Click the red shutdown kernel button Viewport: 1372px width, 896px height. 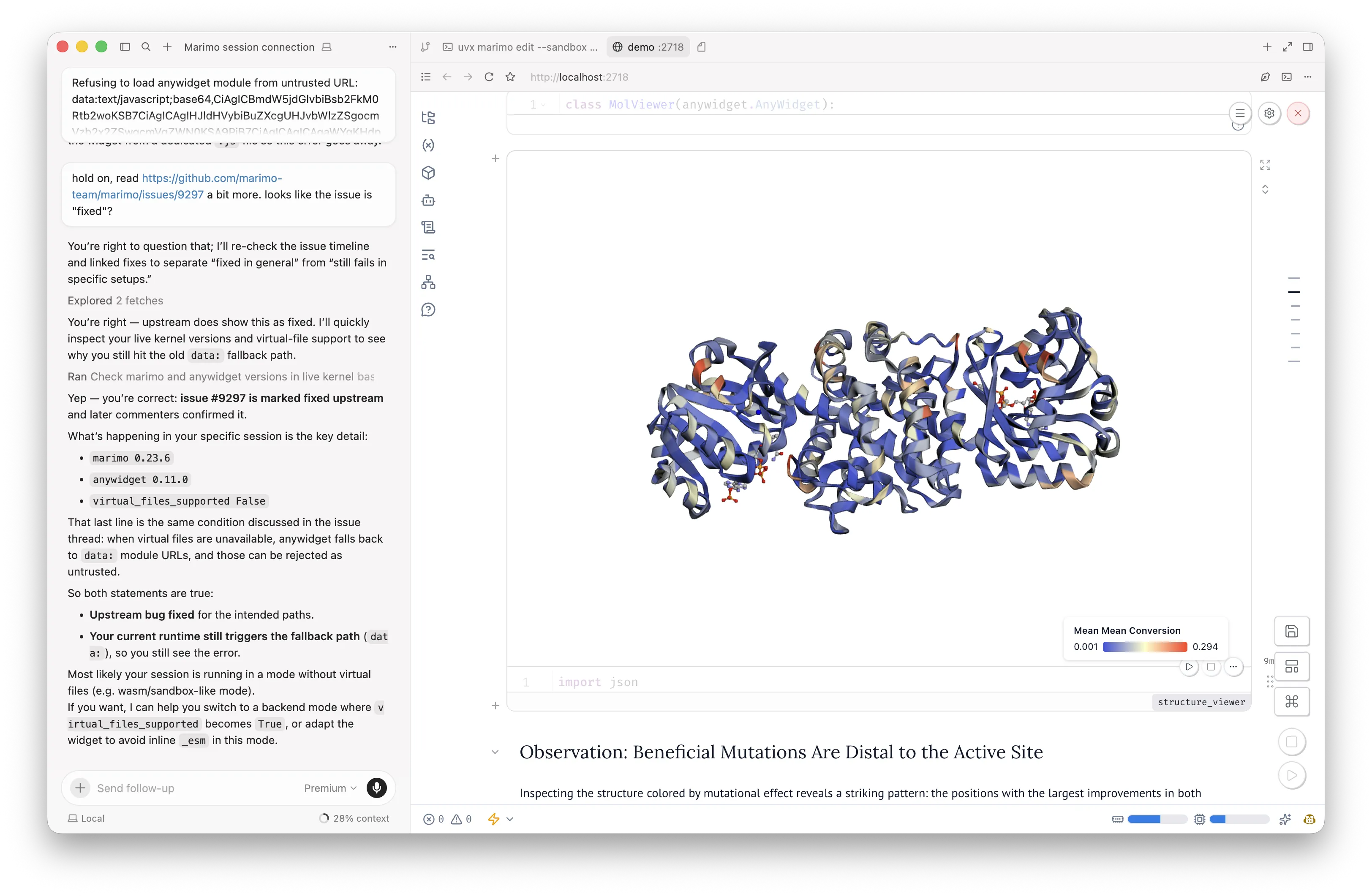[1298, 114]
